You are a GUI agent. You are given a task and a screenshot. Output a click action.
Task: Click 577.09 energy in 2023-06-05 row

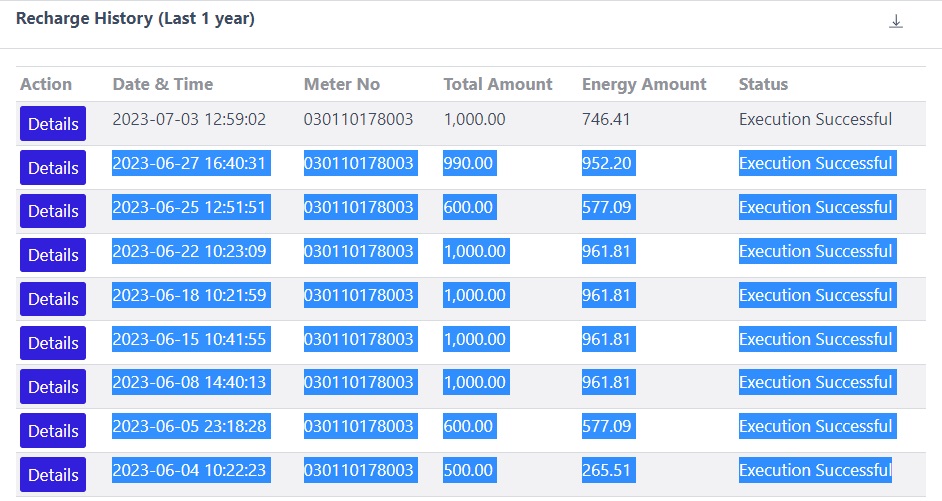(609, 426)
